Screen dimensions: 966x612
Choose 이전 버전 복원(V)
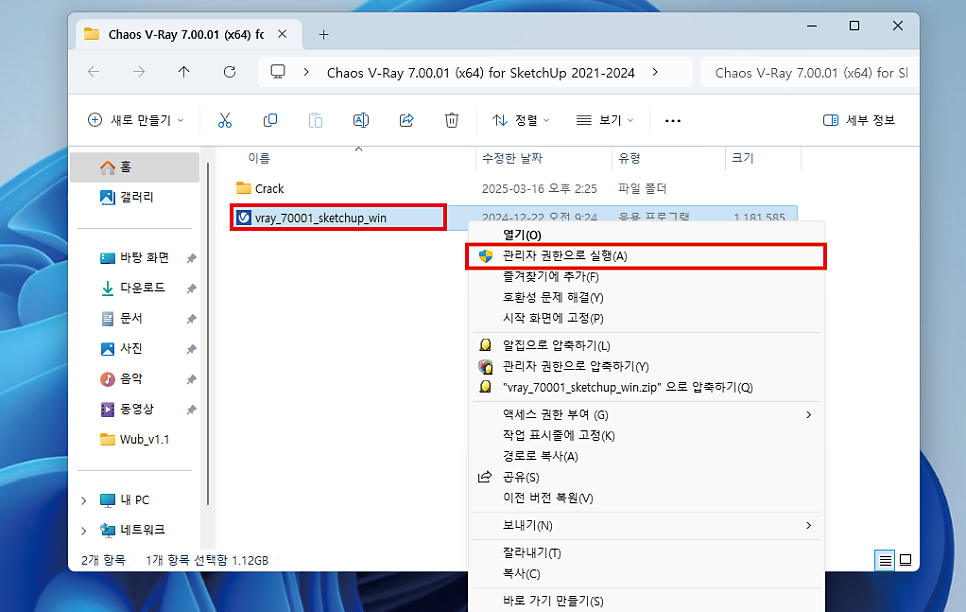point(646,499)
